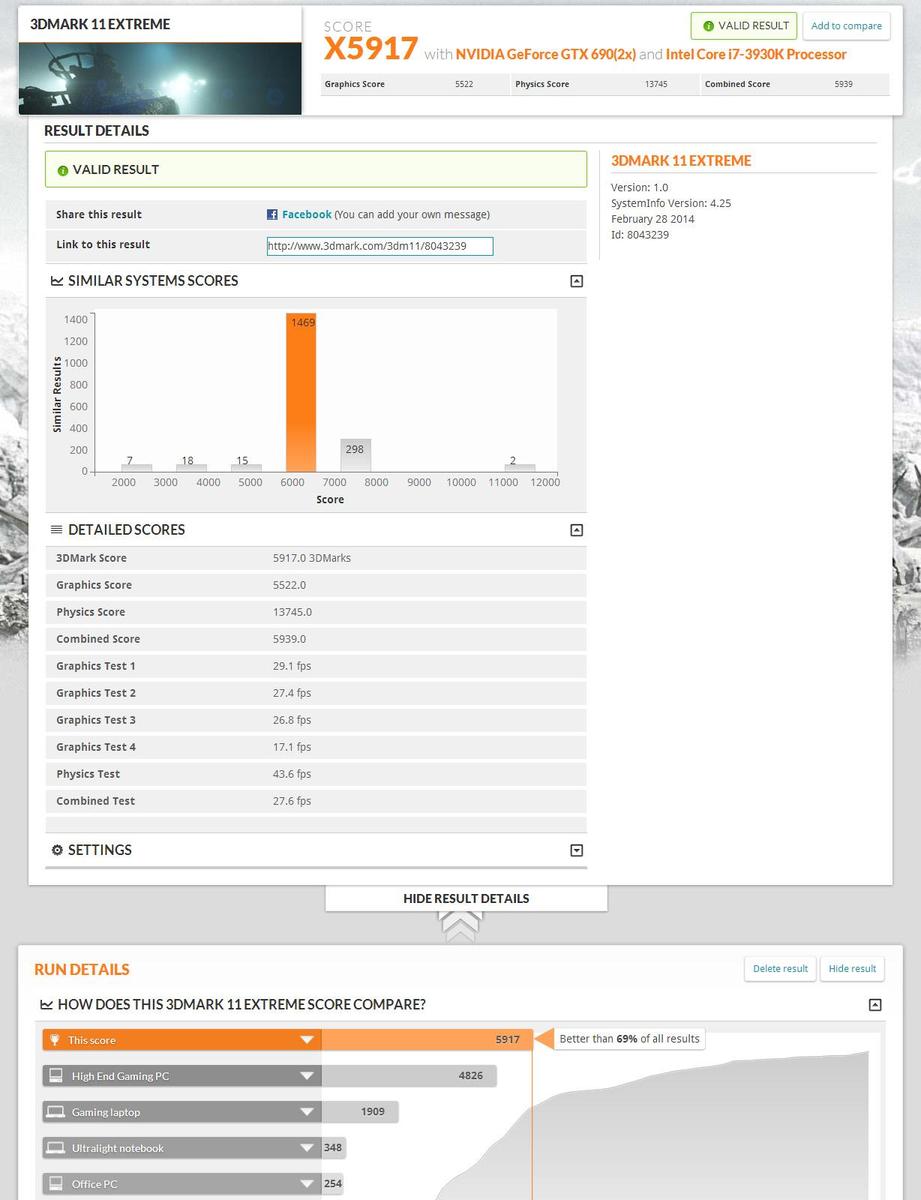The width and height of the screenshot is (921, 1200).
Task: Click Combined Test value 27.6 fps
Action: tap(292, 801)
